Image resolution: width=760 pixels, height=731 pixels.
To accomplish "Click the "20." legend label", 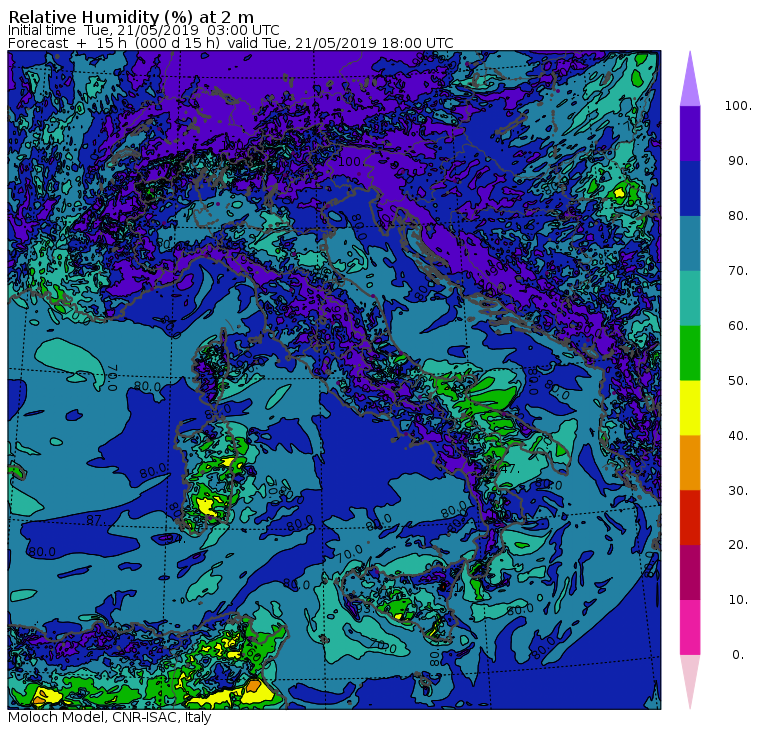I will click(738, 545).
